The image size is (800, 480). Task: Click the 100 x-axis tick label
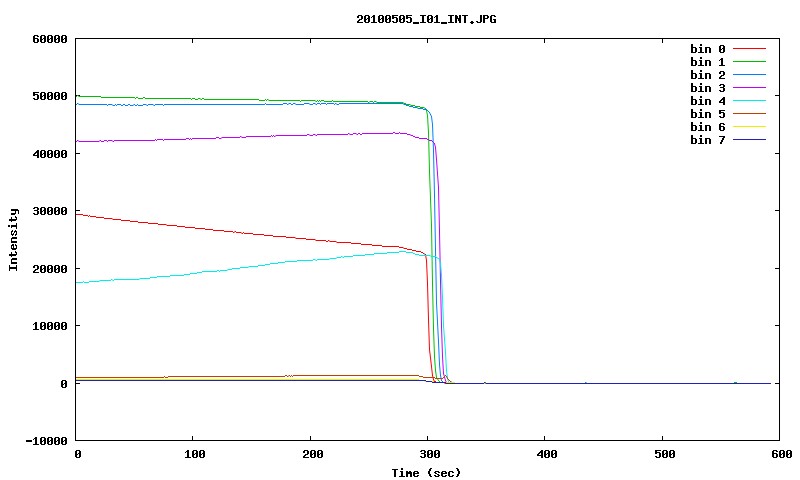point(194,454)
